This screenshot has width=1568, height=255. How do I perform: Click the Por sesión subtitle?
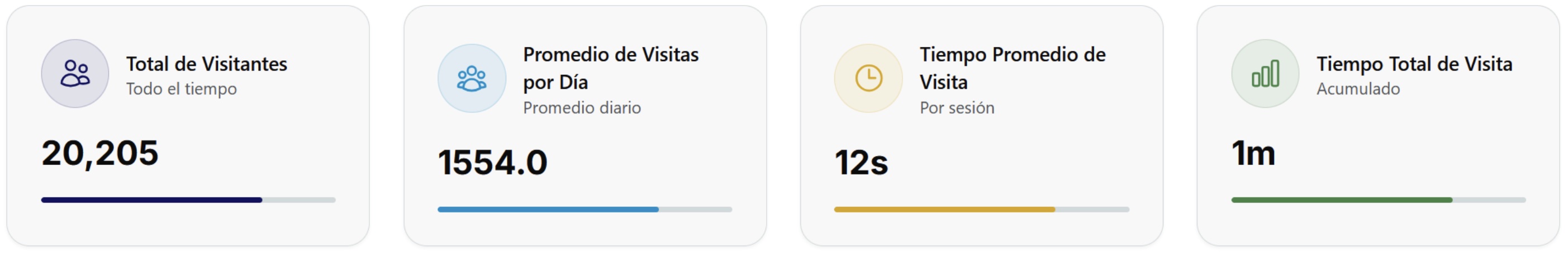(957, 108)
